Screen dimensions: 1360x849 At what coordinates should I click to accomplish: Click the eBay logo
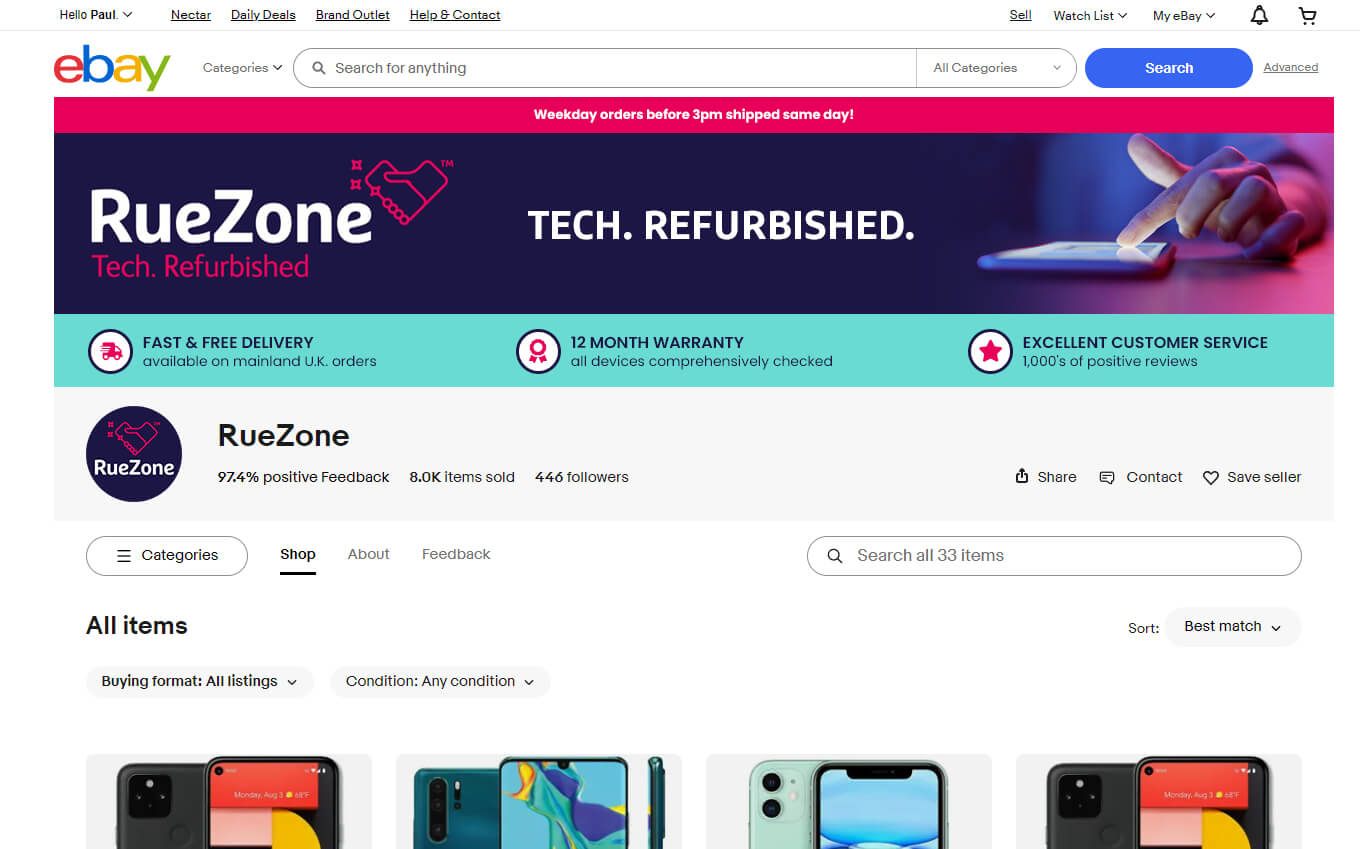(112, 68)
